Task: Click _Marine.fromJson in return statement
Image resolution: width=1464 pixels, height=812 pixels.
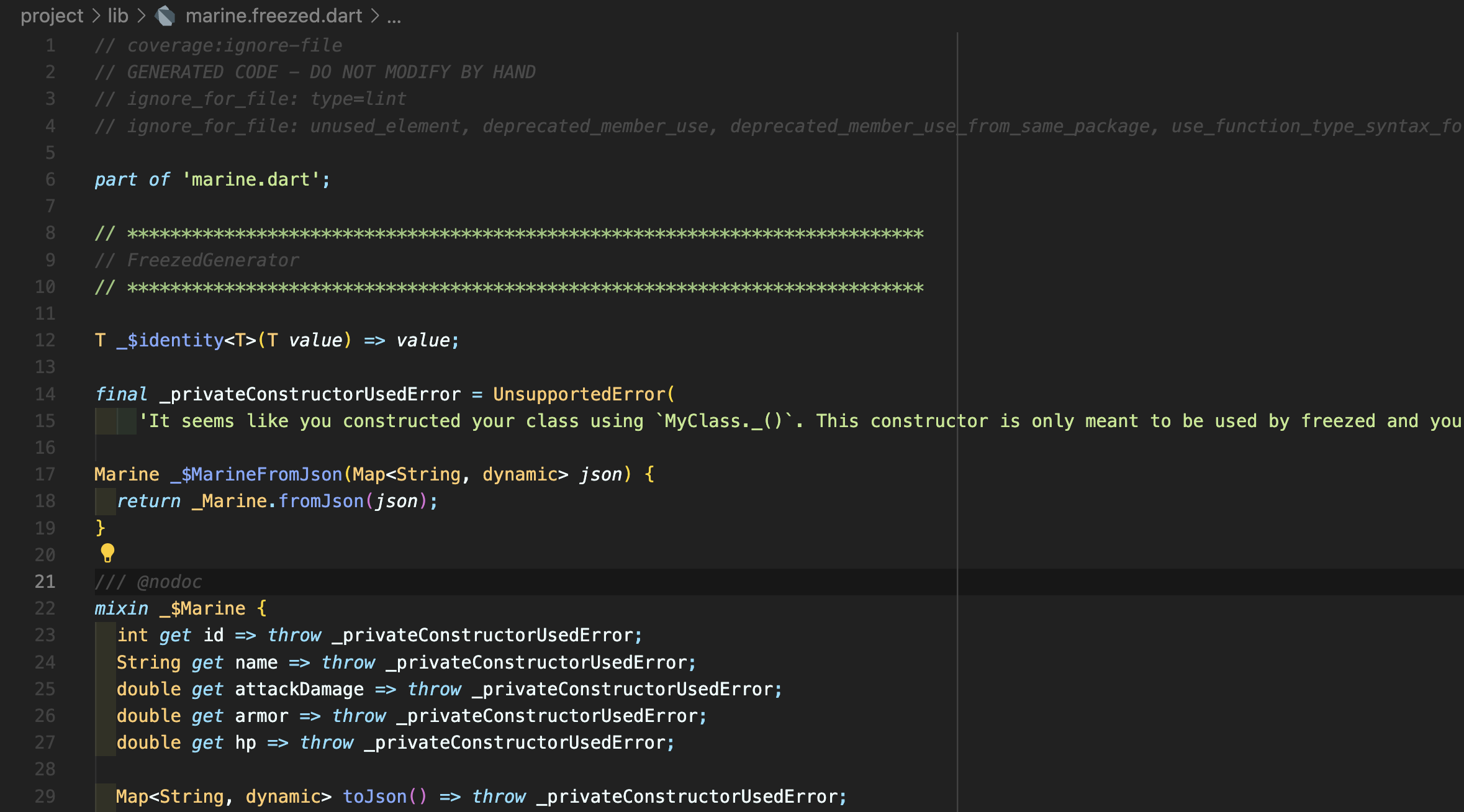Action: [x=277, y=501]
